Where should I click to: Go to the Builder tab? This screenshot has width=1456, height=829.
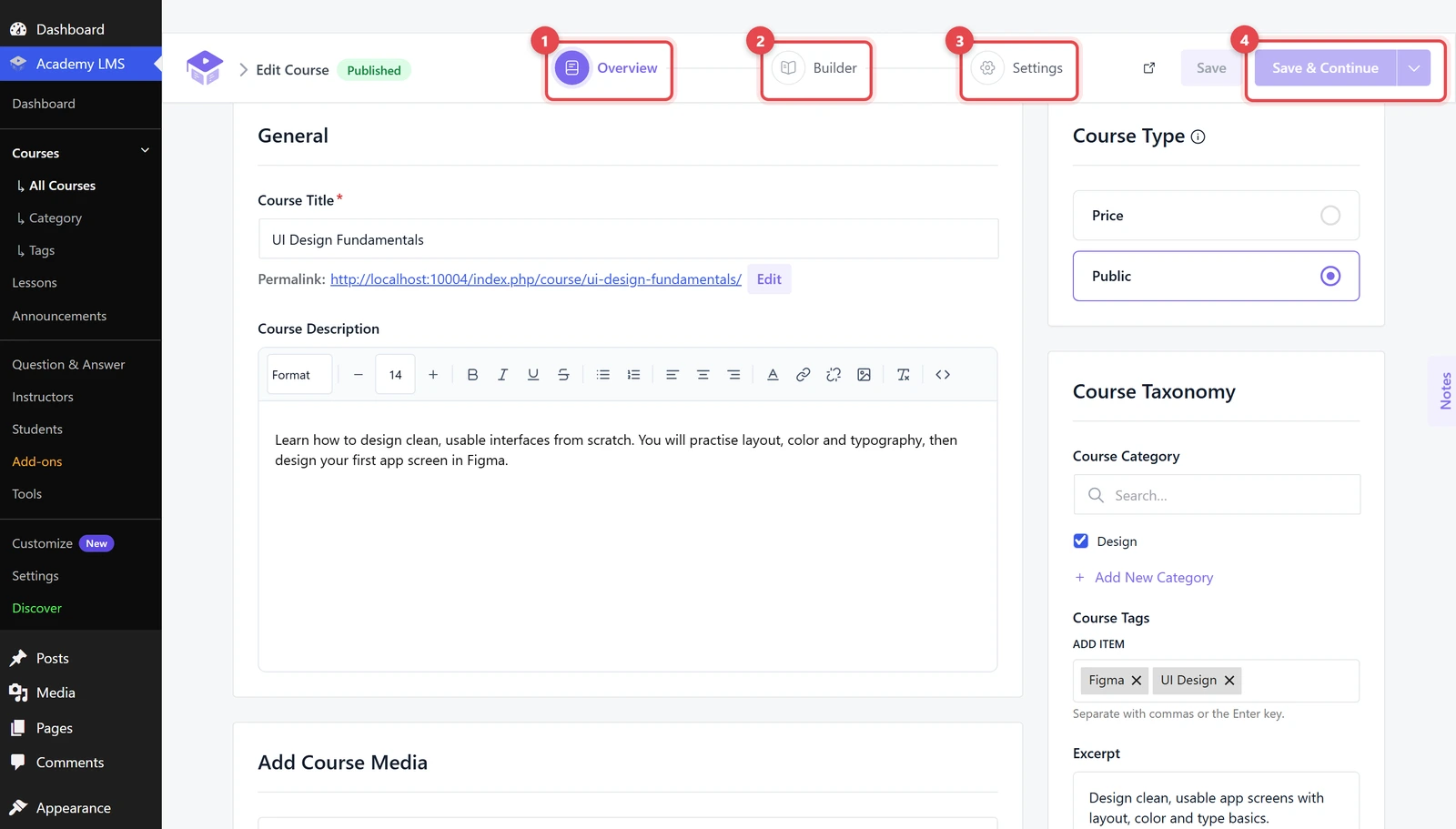[816, 68]
